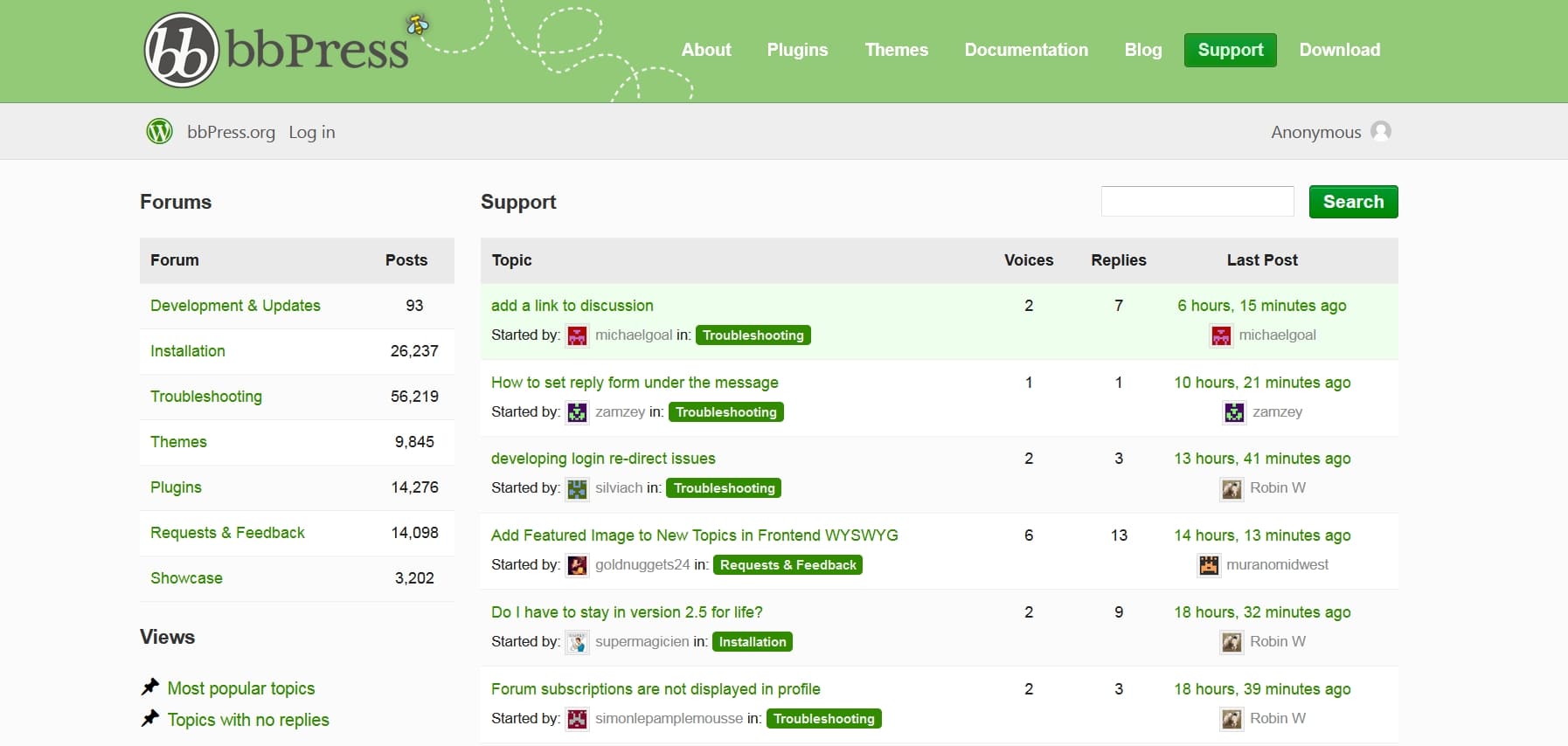The image size is (1568, 746).
Task: Click the '18 hours, 32 minutes ago' timestamp
Action: [1262, 612]
